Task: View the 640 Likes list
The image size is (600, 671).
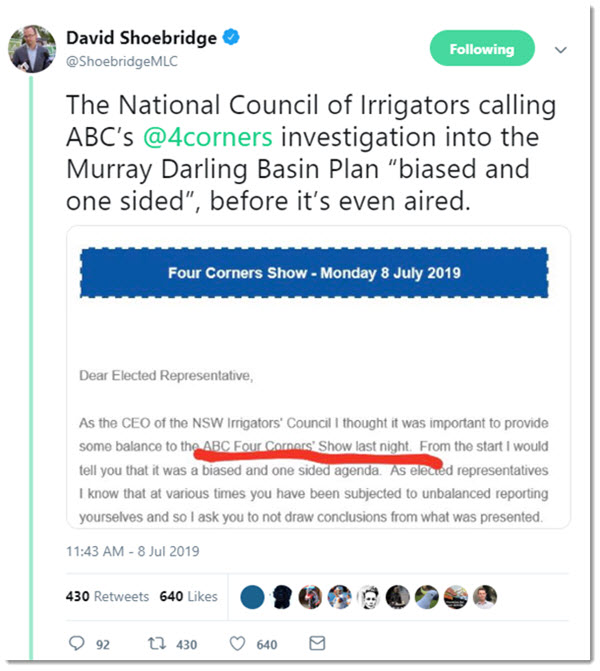Action: [x=188, y=596]
